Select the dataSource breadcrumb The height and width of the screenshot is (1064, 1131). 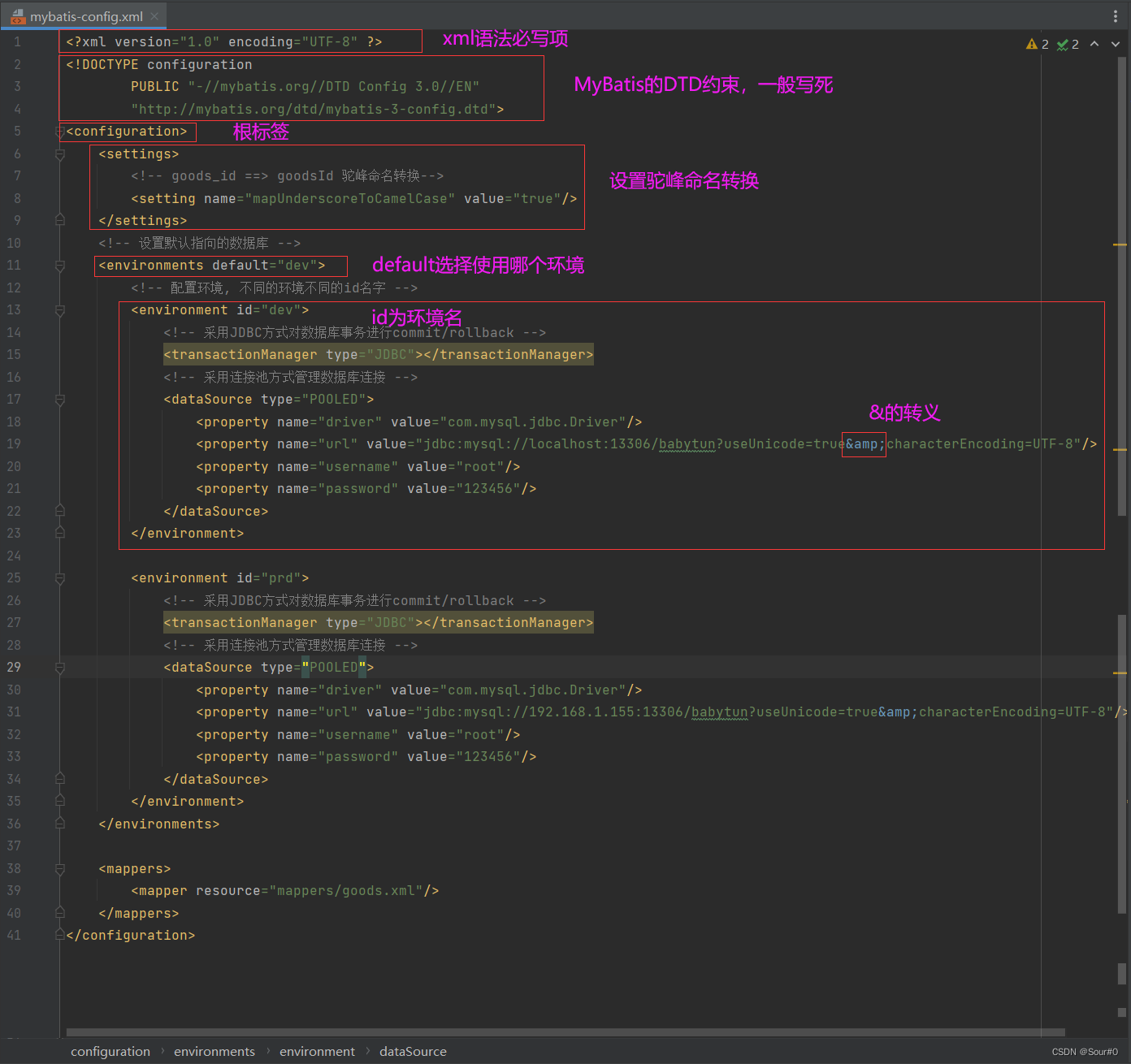pos(413,1051)
